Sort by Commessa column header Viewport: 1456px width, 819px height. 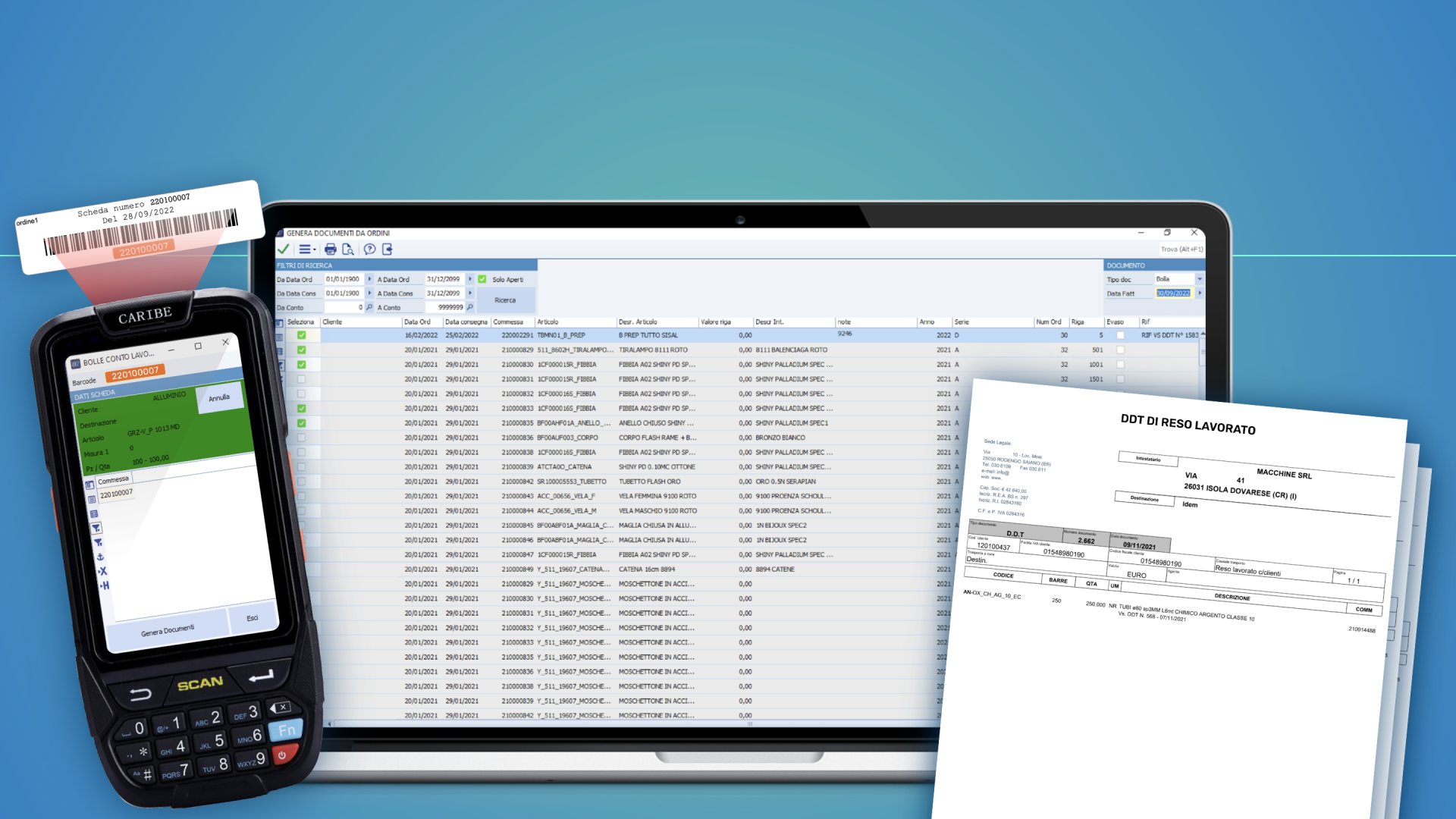click(x=513, y=322)
